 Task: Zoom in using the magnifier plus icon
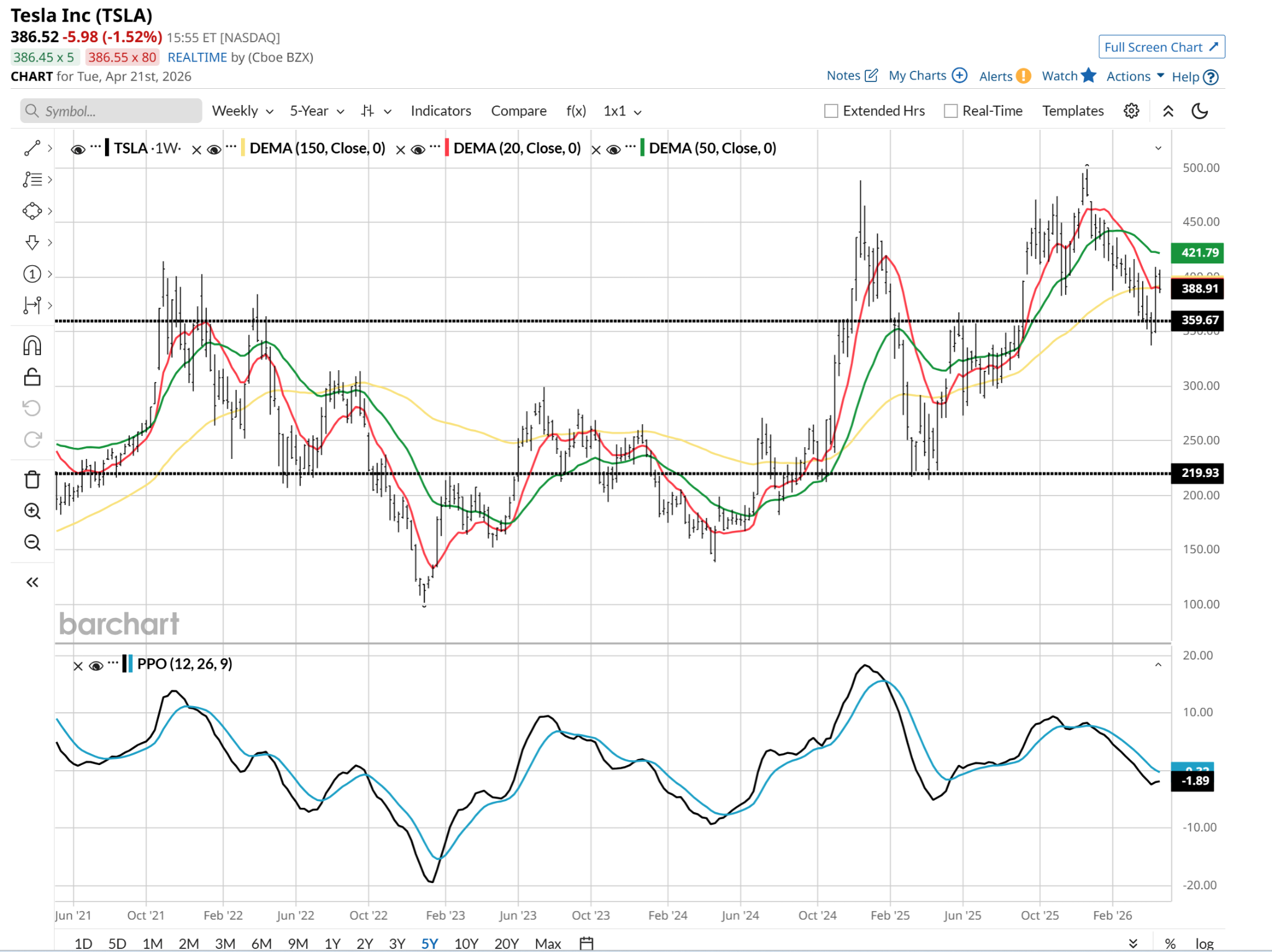click(32, 511)
